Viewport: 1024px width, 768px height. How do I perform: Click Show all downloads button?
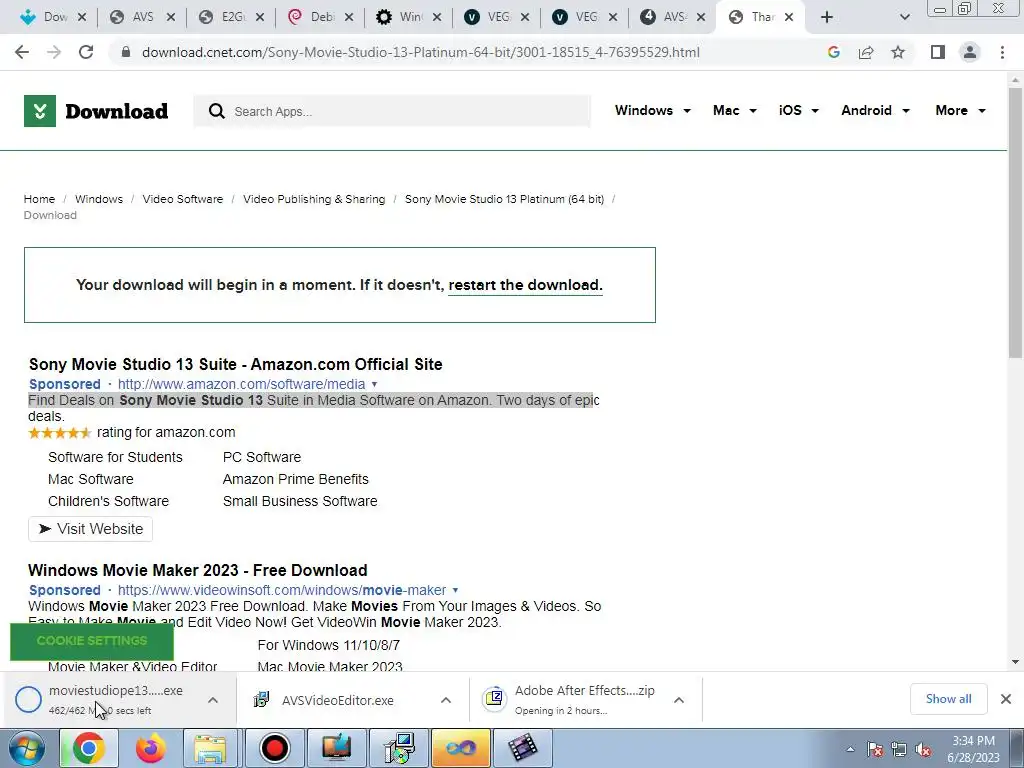coord(948,699)
